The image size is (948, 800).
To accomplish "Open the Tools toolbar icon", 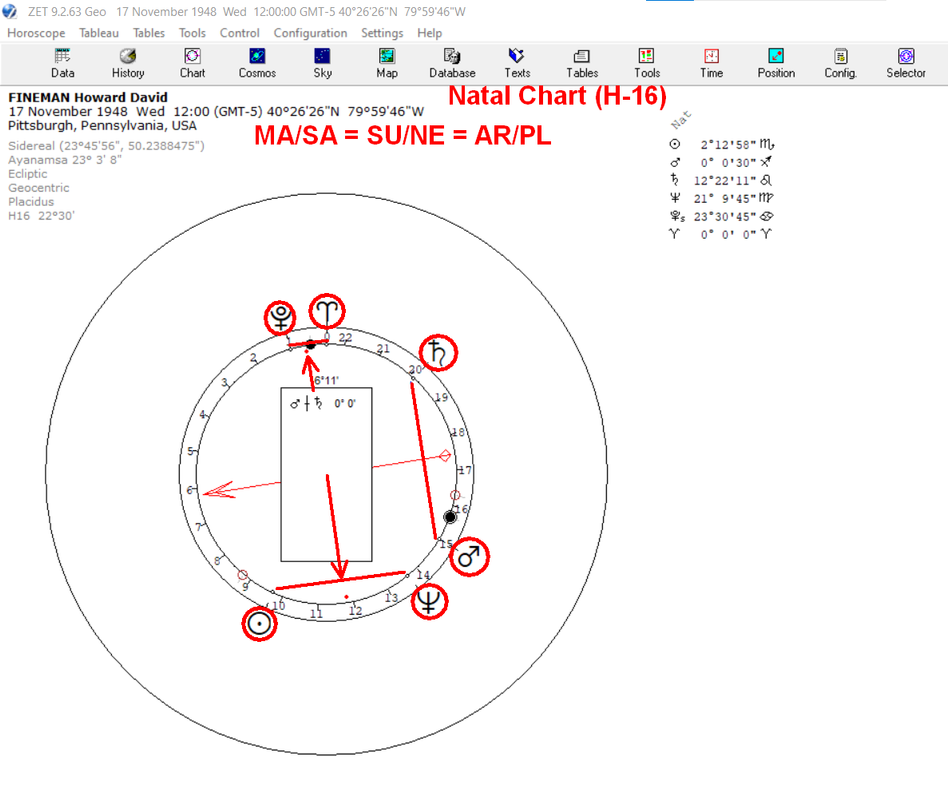I will [x=646, y=63].
